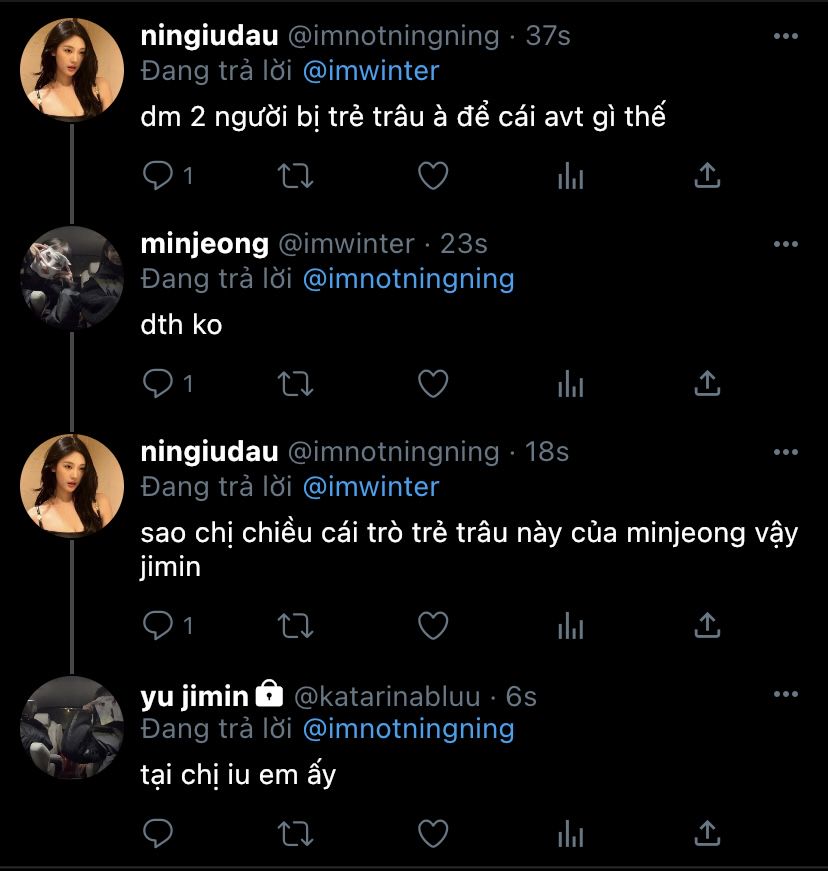Open more options on yu jimin's tweet
This screenshot has height=871, width=828.
(786, 694)
